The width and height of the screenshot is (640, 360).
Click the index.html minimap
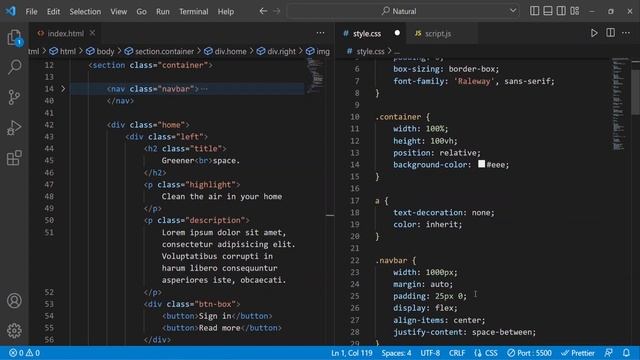[315, 76]
